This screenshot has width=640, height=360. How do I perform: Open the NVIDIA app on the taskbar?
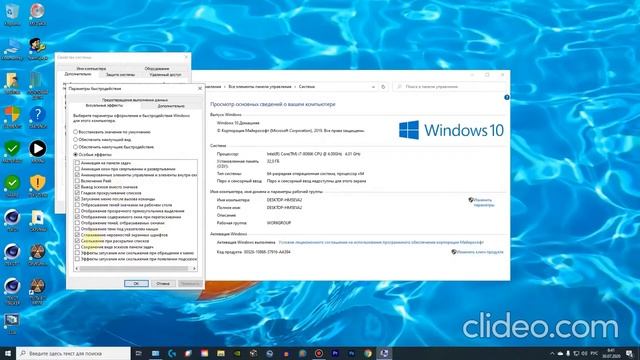[237, 353]
